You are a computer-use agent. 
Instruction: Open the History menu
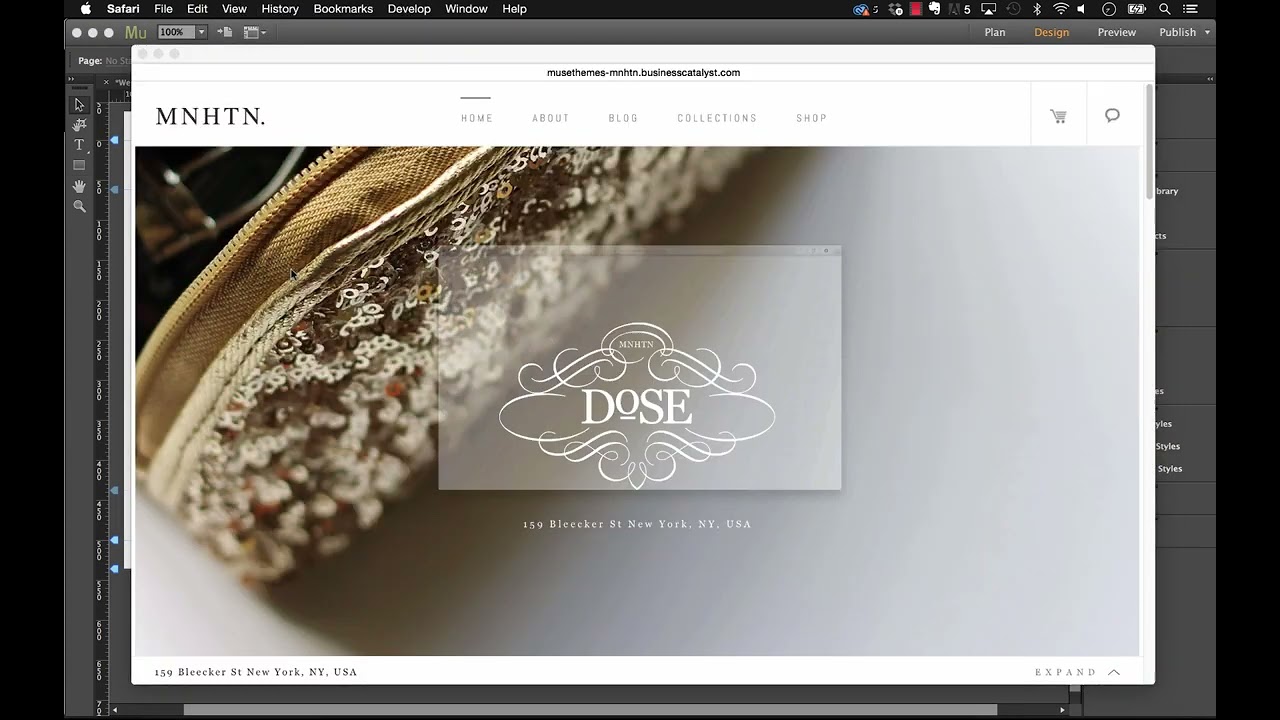[280, 9]
